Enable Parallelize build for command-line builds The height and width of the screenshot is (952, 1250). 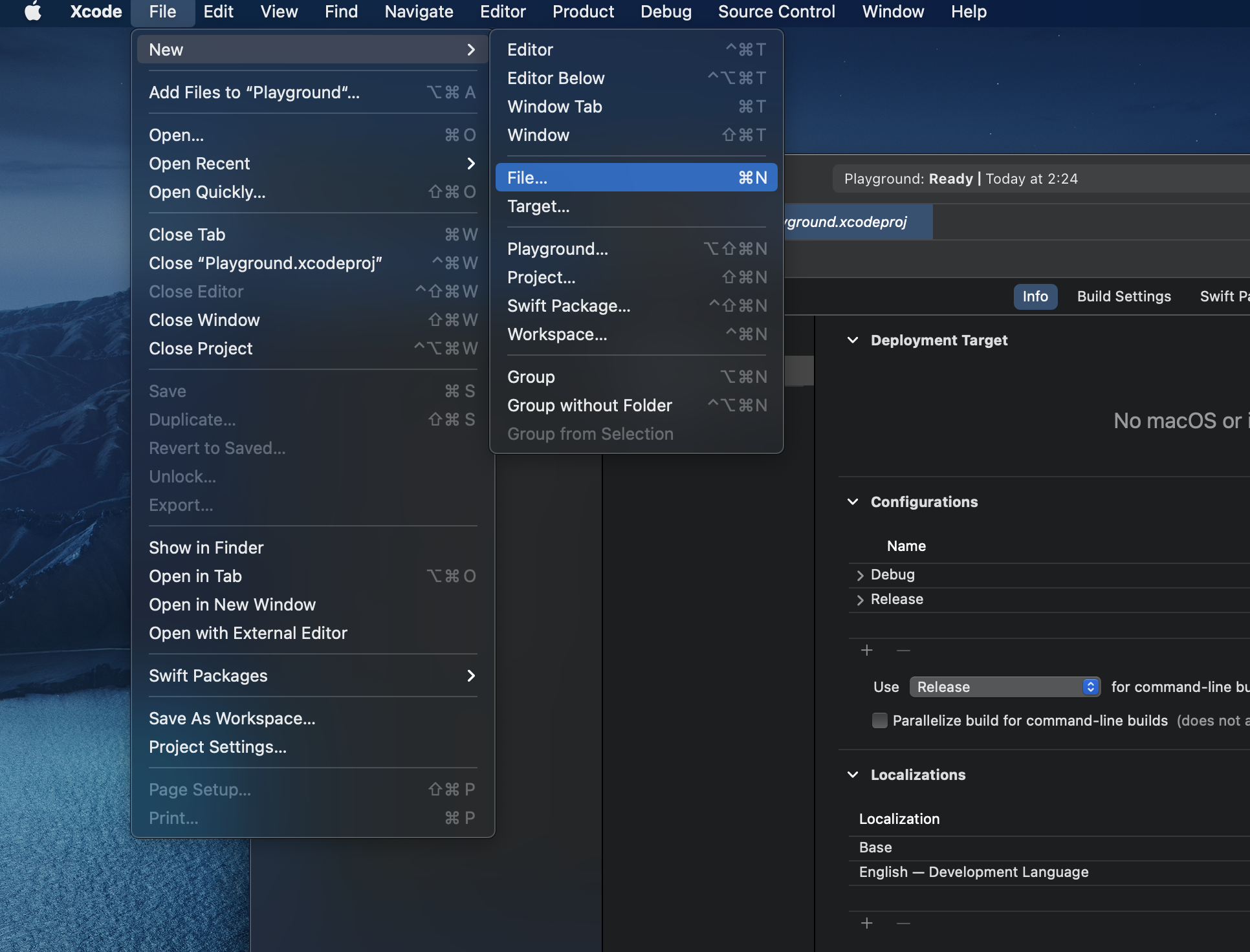879,720
